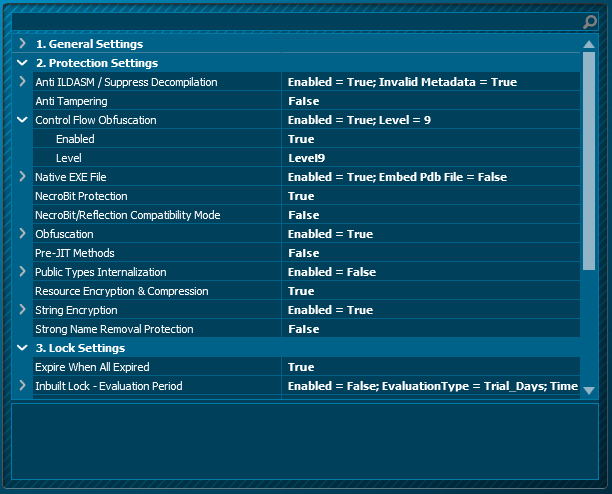Select the Pre-JIT Methods False value
This screenshot has height=494, width=612.
304,253
